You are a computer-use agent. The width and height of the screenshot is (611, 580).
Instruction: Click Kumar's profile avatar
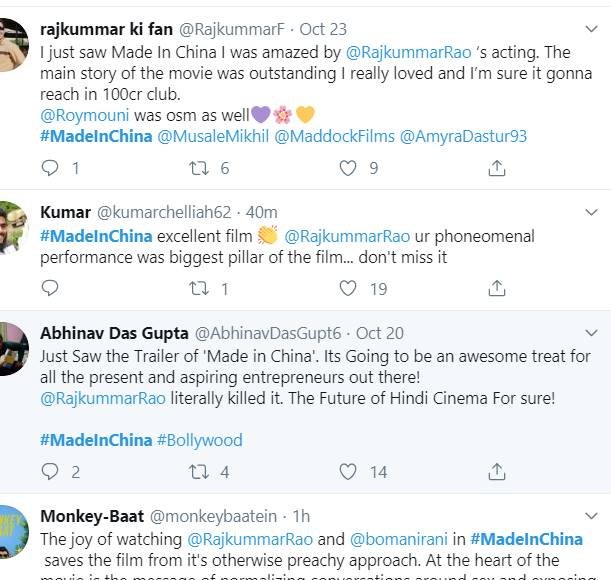[x=10, y=227]
